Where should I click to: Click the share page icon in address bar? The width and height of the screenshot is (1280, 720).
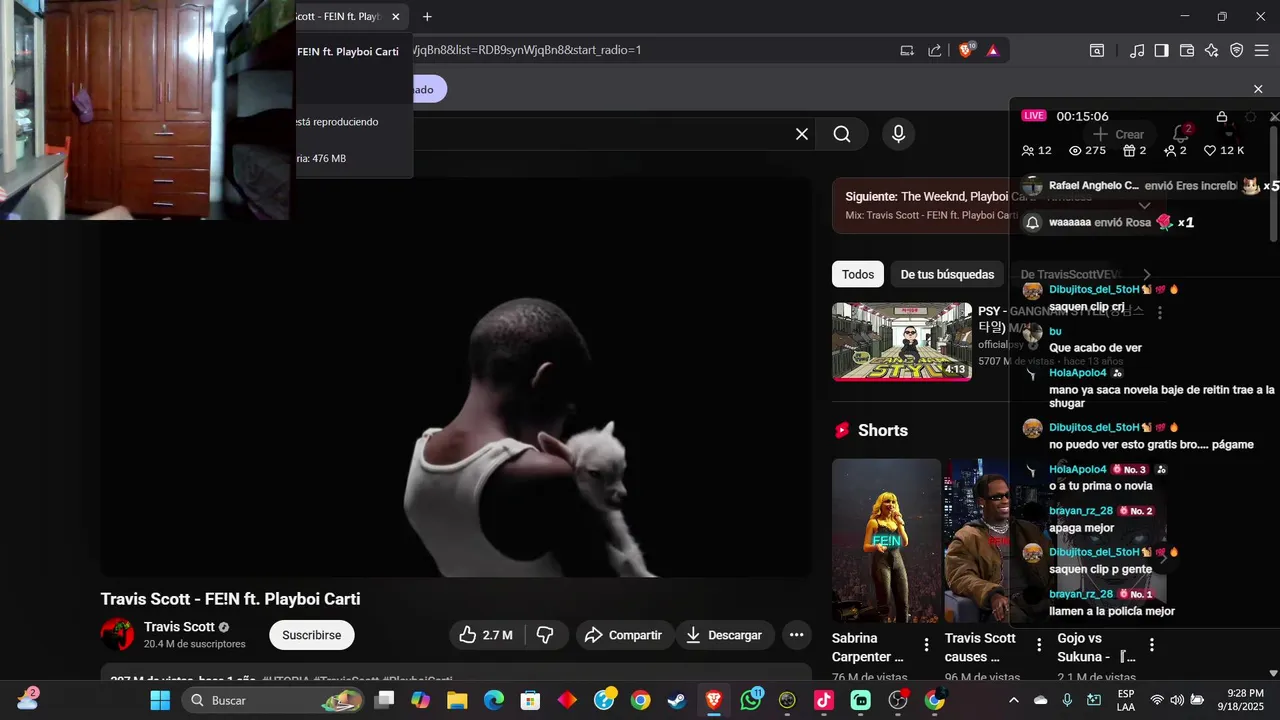point(934,50)
